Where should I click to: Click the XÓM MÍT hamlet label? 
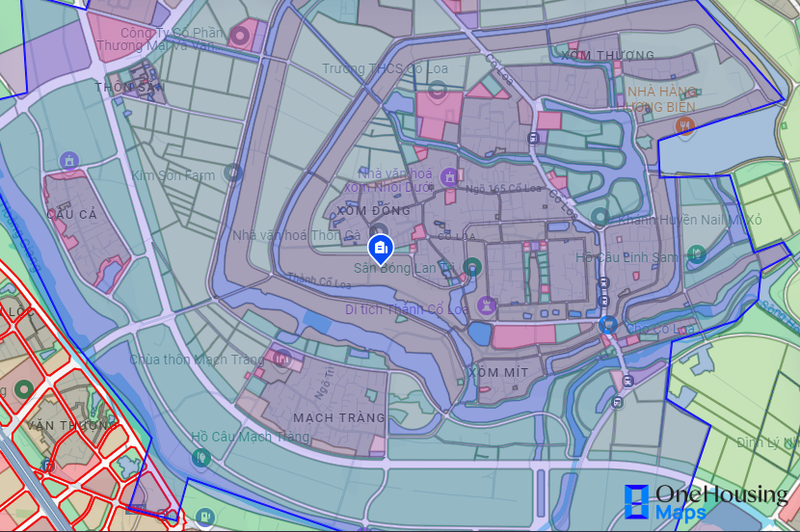point(498,372)
